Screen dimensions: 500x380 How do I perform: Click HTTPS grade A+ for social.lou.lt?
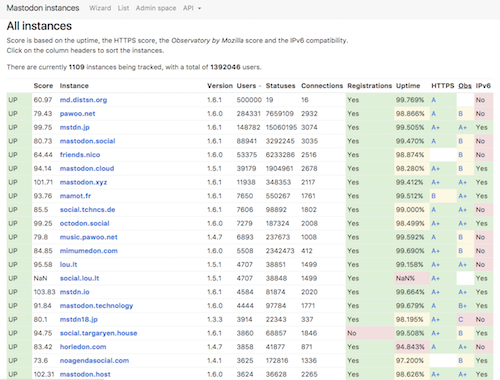coord(435,278)
